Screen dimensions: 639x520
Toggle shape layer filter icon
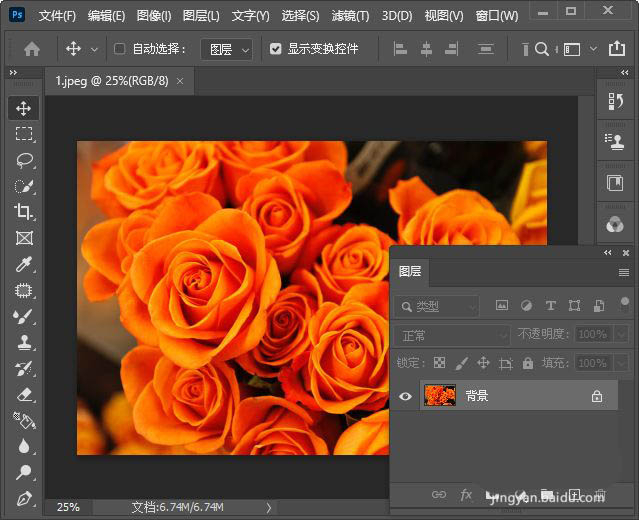click(574, 305)
